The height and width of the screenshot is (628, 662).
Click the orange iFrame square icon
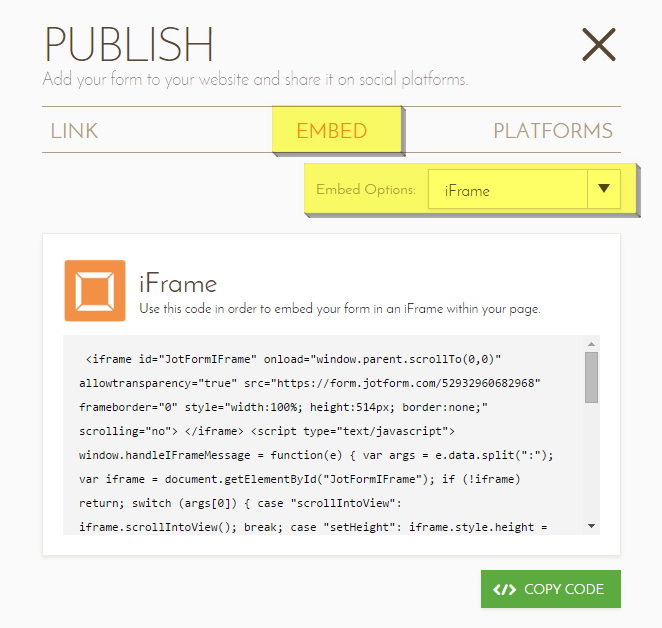tap(95, 291)
